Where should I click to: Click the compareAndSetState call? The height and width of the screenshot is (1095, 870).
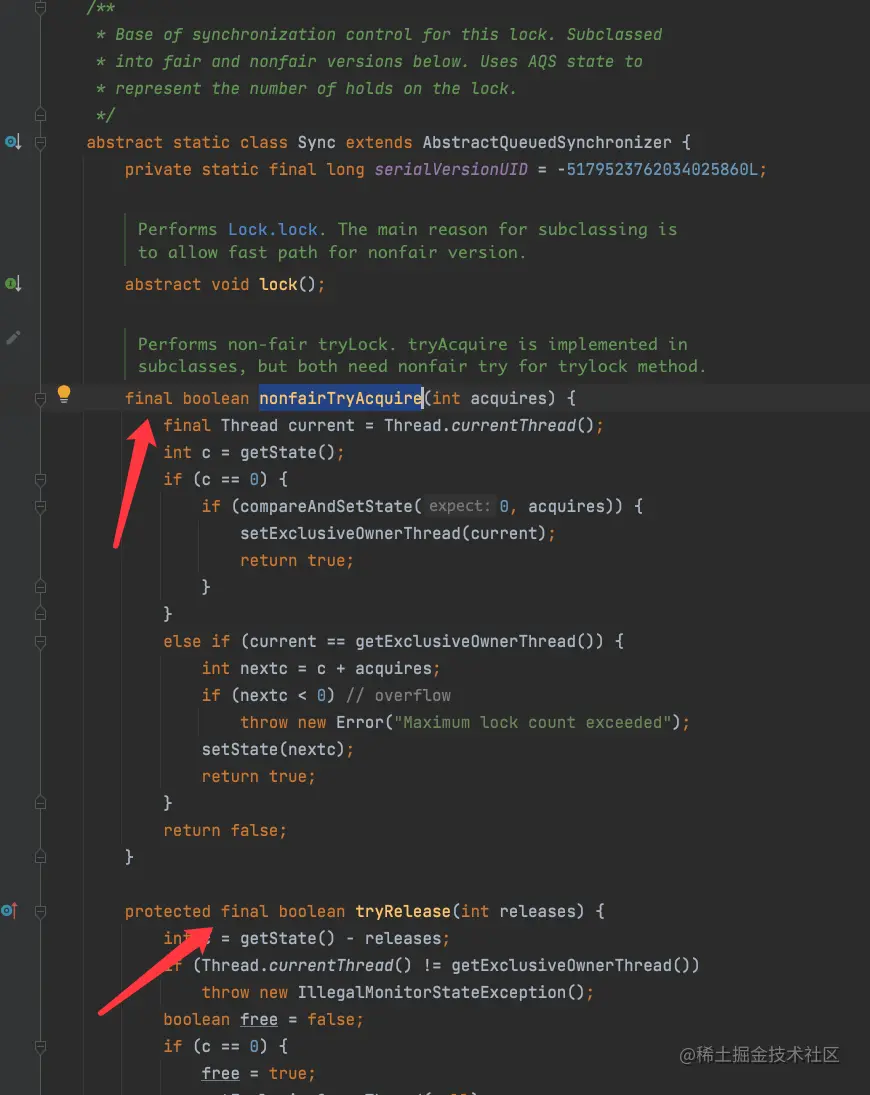pos(326,506)
